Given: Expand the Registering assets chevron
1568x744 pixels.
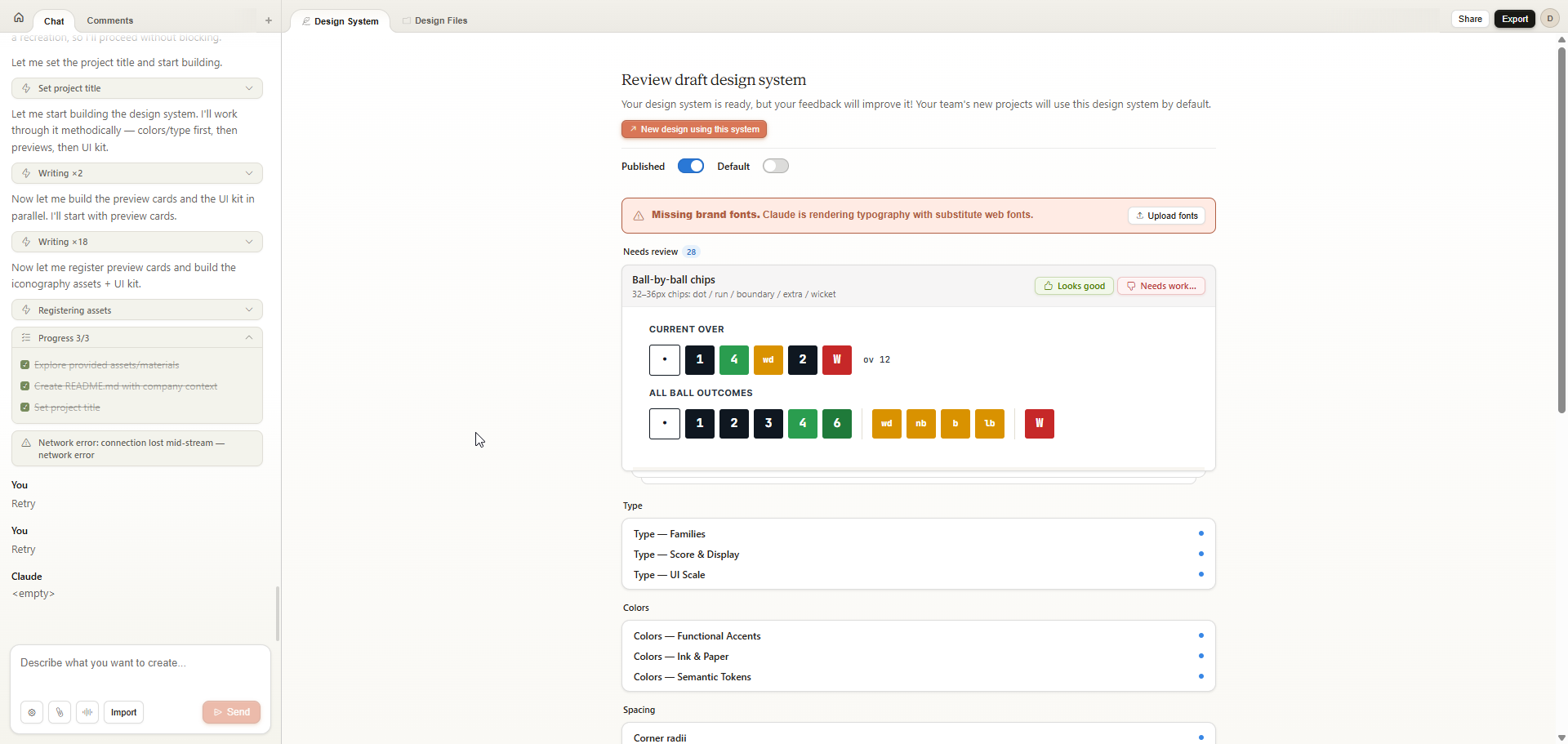Looking at the screenshot, I should point(249,310).
